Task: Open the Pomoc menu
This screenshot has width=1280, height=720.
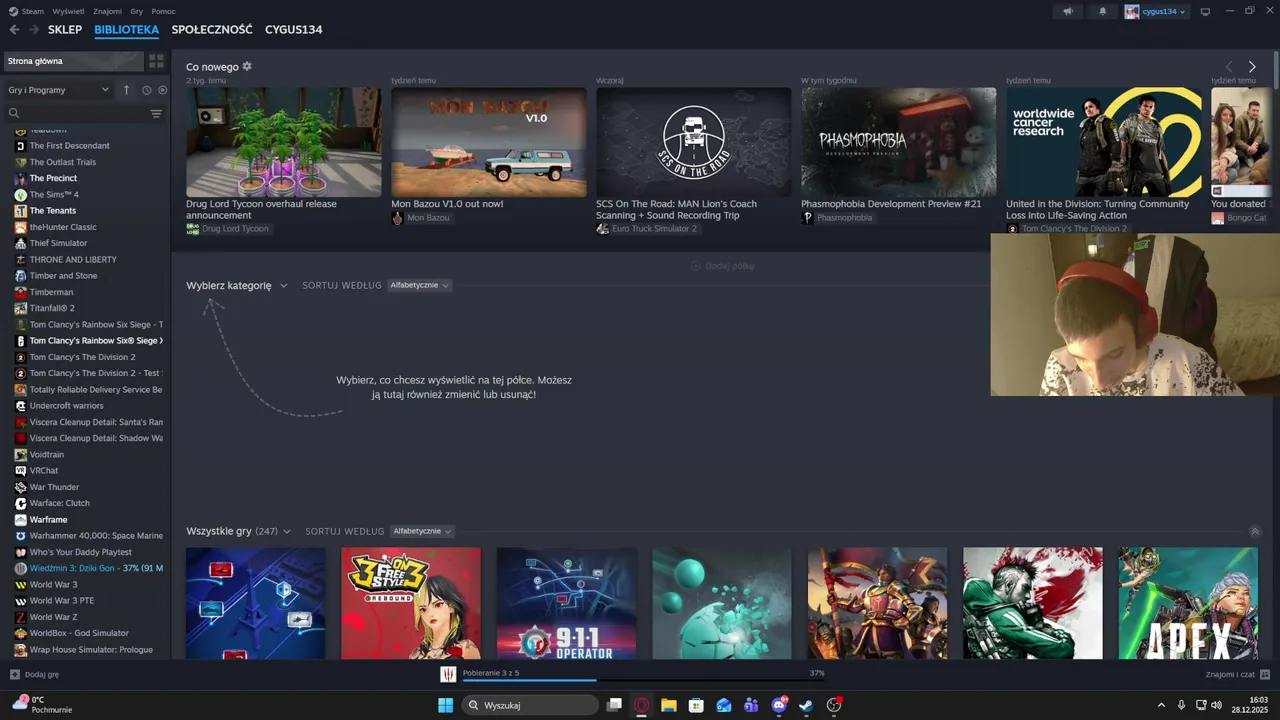Action: coord(163,11)
